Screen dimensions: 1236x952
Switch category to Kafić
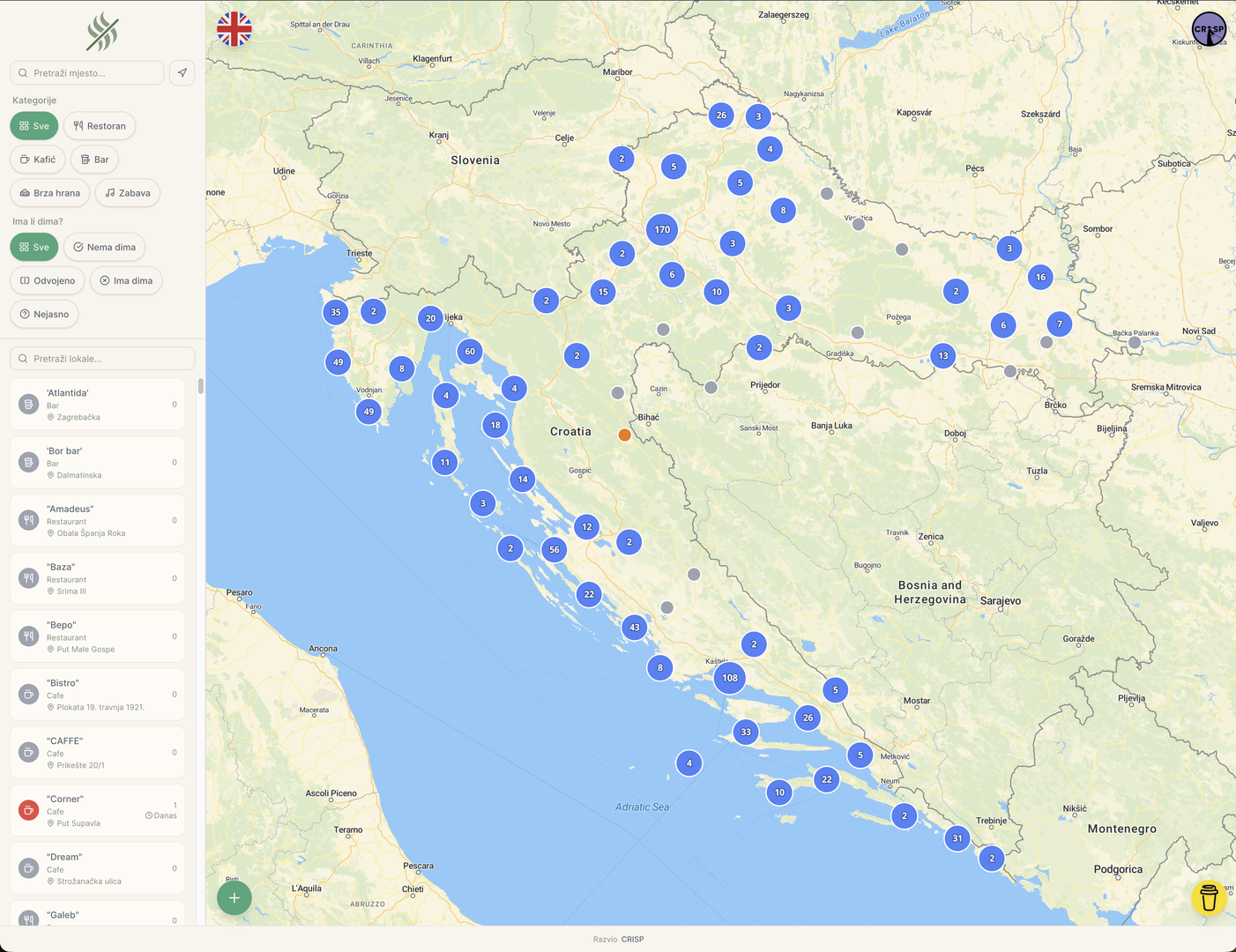37,160
